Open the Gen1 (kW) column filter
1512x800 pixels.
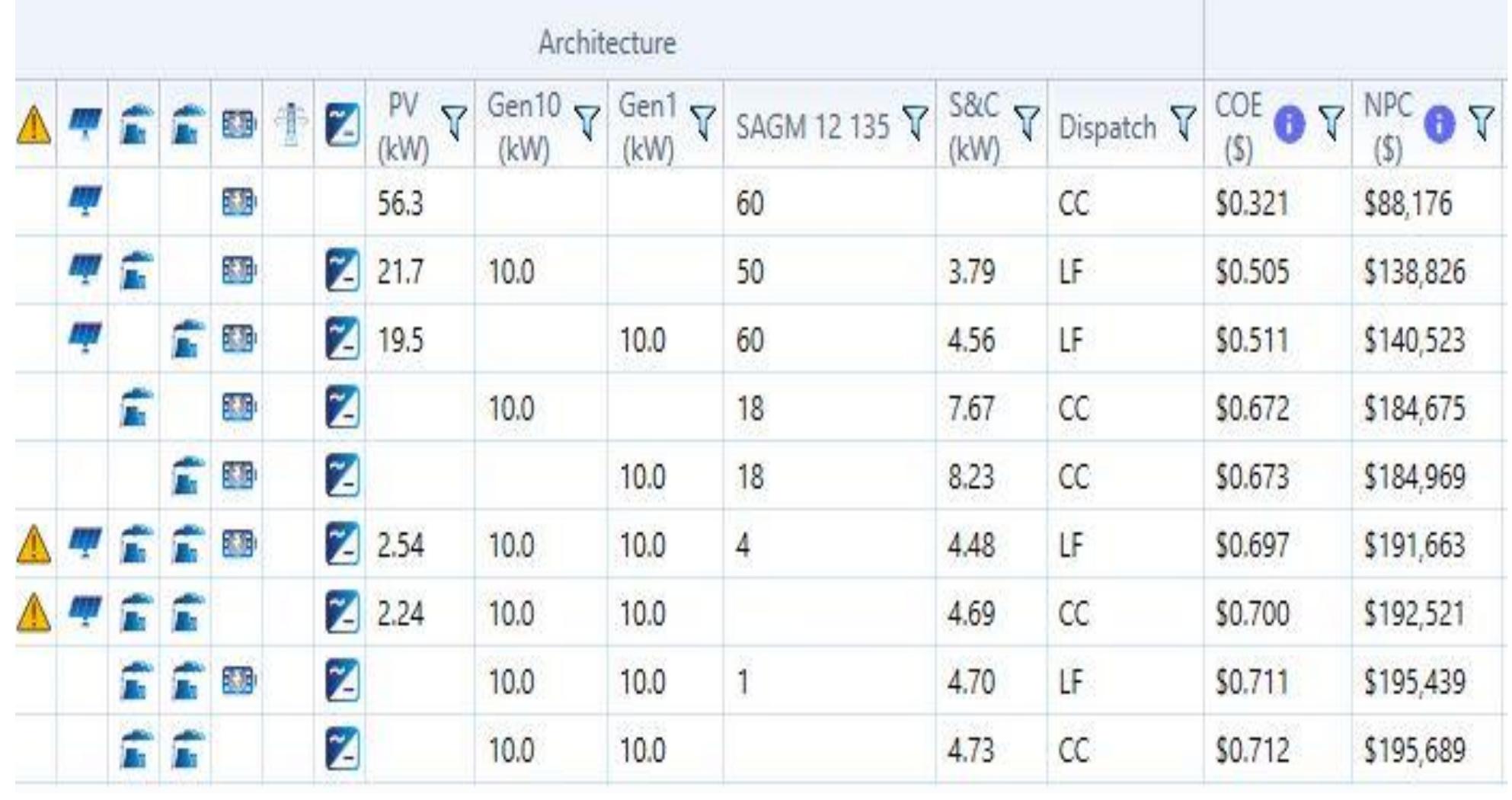click(x=702, y=122)
